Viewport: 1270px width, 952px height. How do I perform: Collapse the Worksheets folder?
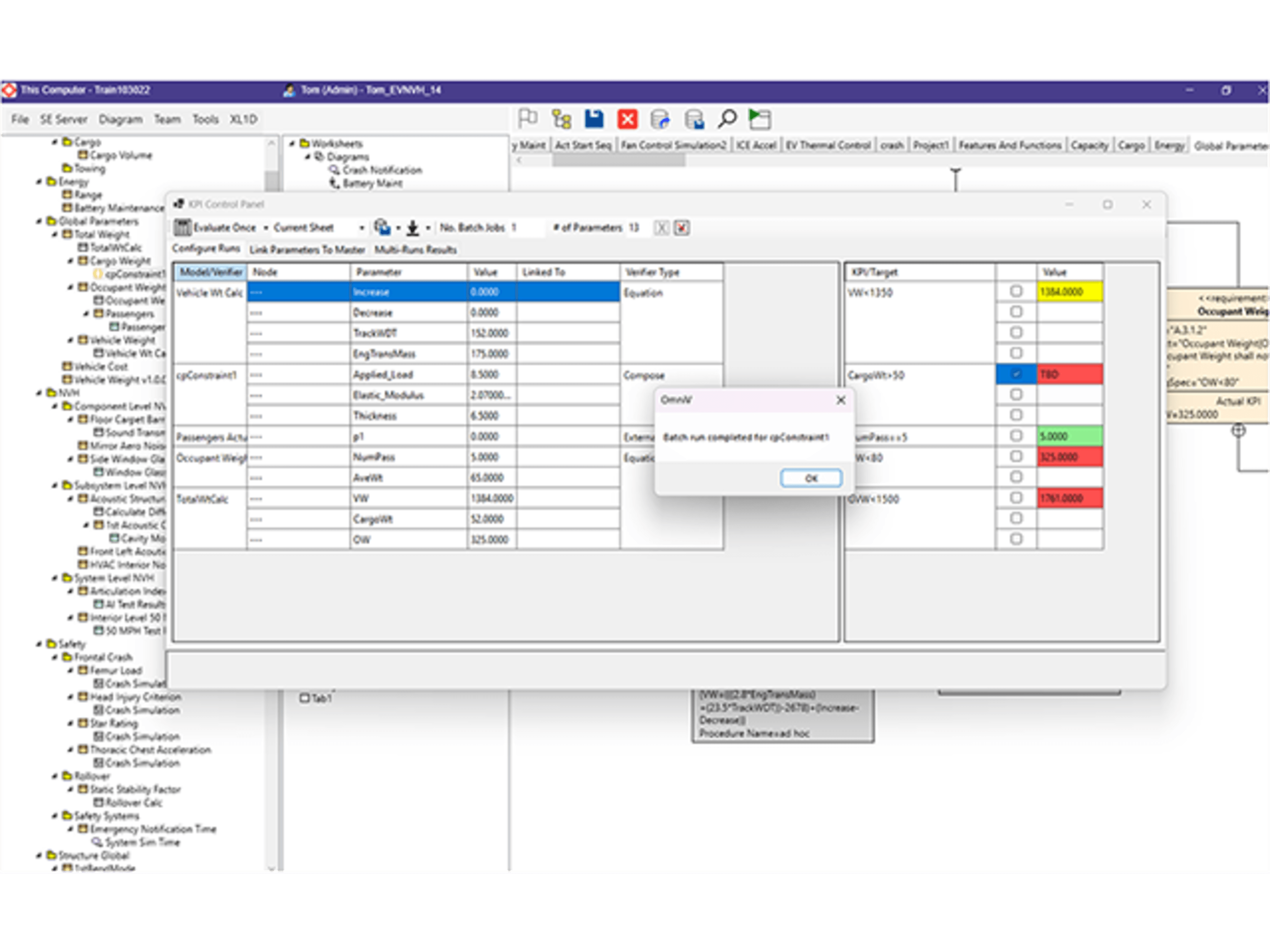tap(292, 143)
